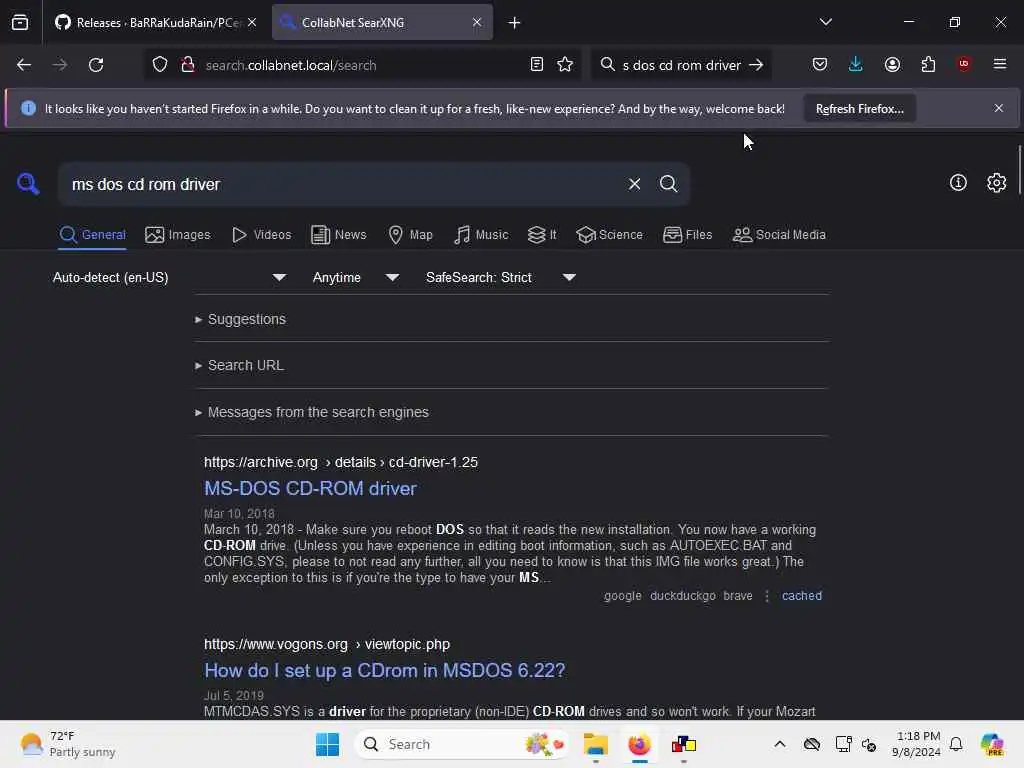Go with arrow in Firefox search box

click(x=756, y=65)
